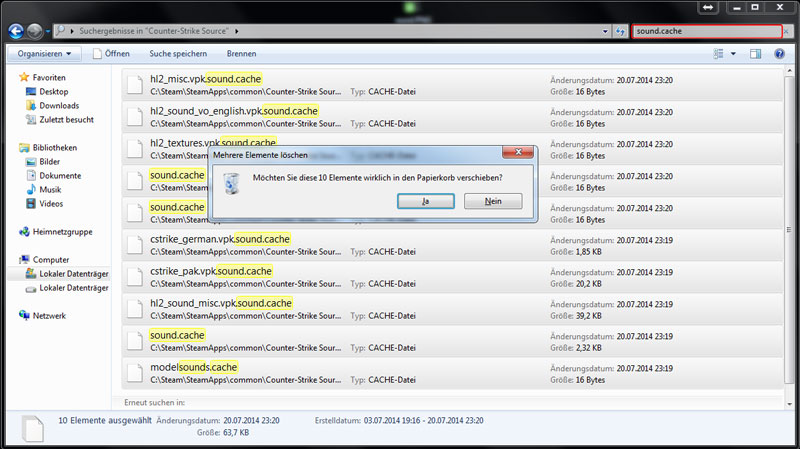
Task: Refresh the address bar results
Action: pyautogui.click(x=620, y=31)
